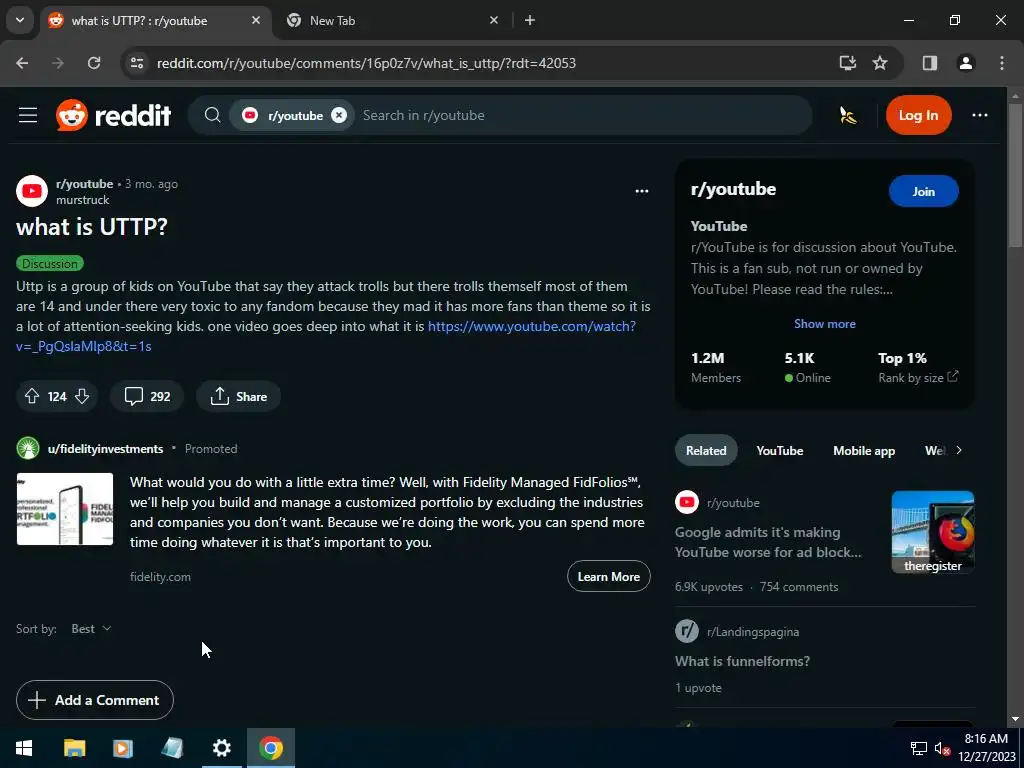Screen dimensions: 1024x768
Task: View site information icon in address bar
Action: pos(137,63)
